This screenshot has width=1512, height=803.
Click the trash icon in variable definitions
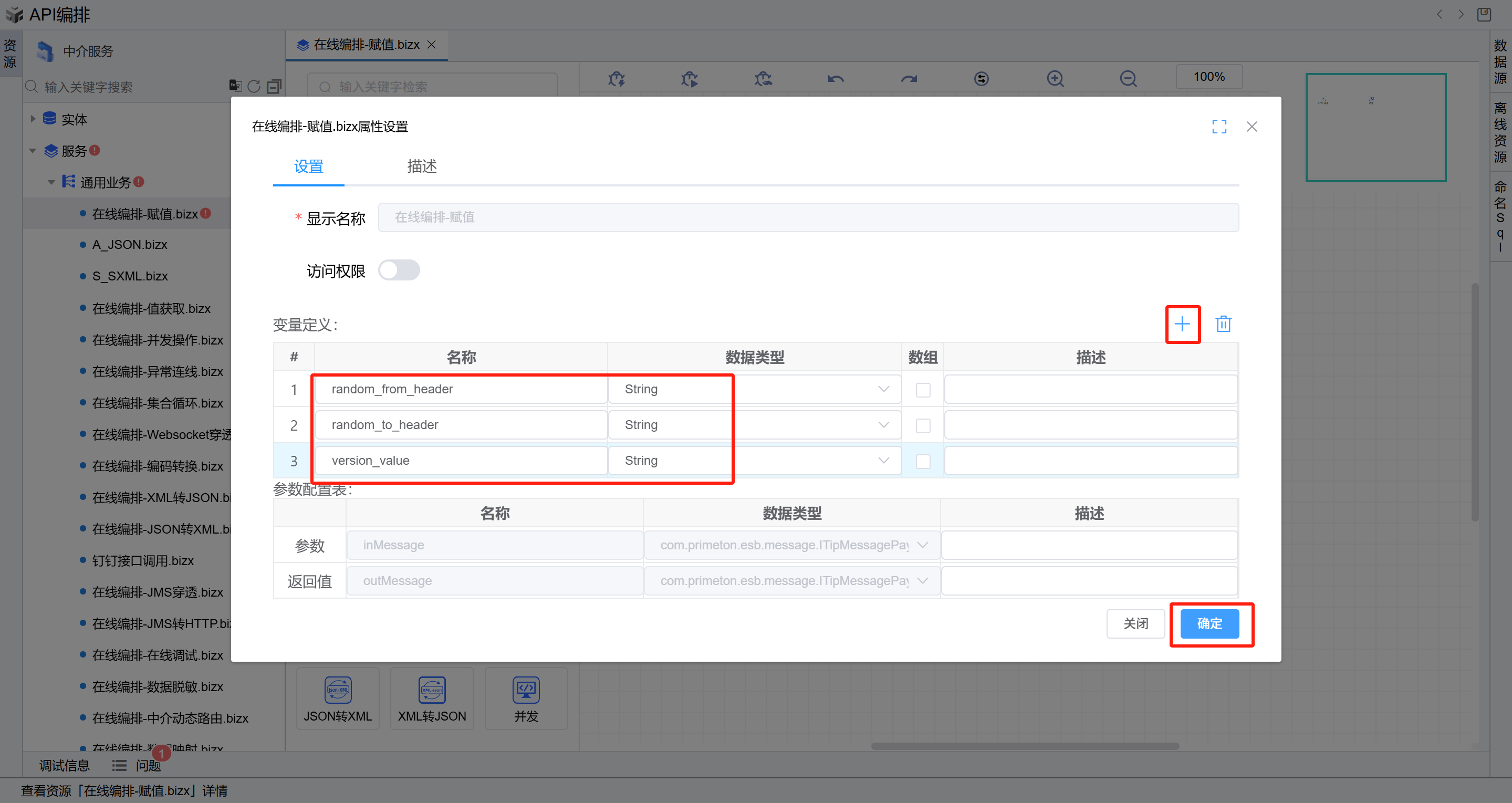tap(1223, 324)
